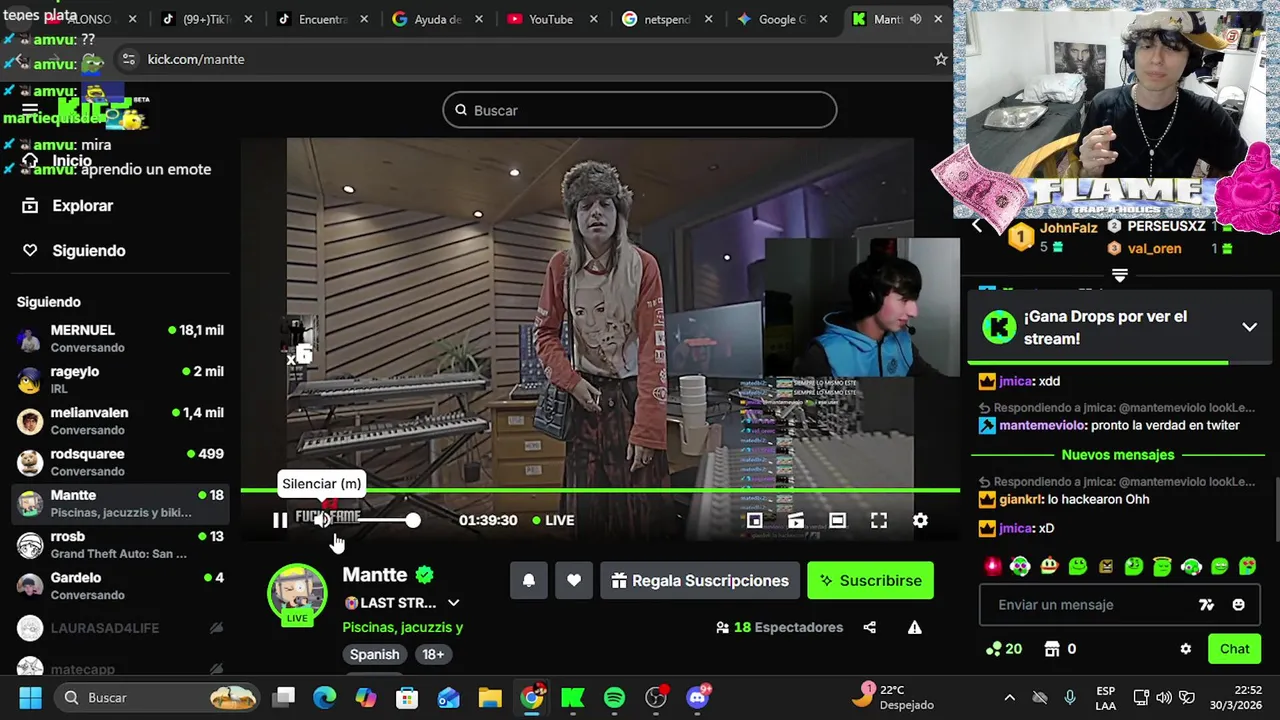Open Kick app from the taskbar
The image size is (1280, 720).
pos(573,697)
